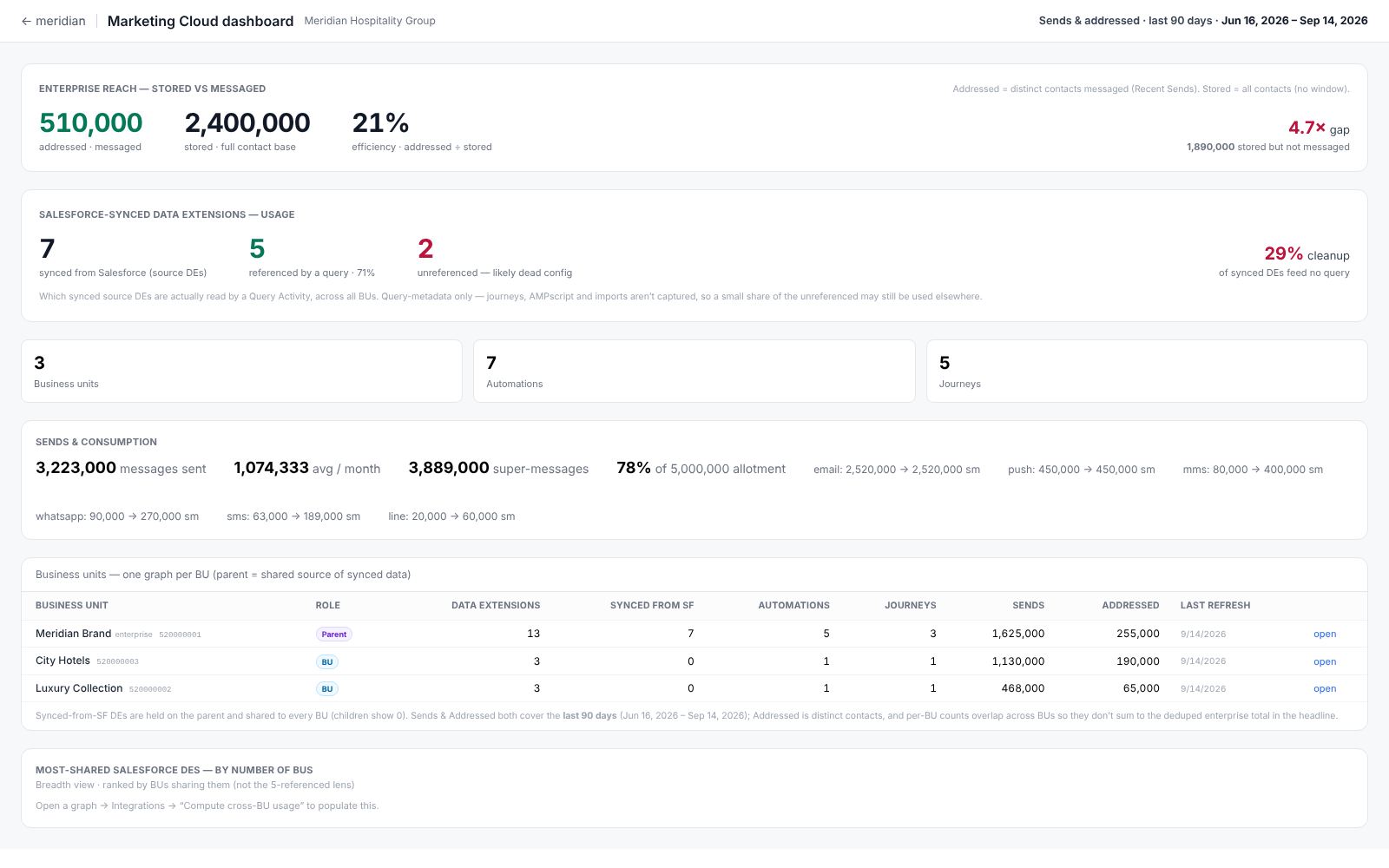Click the Synced From SF column header
1389x868 pixels.
652,606
